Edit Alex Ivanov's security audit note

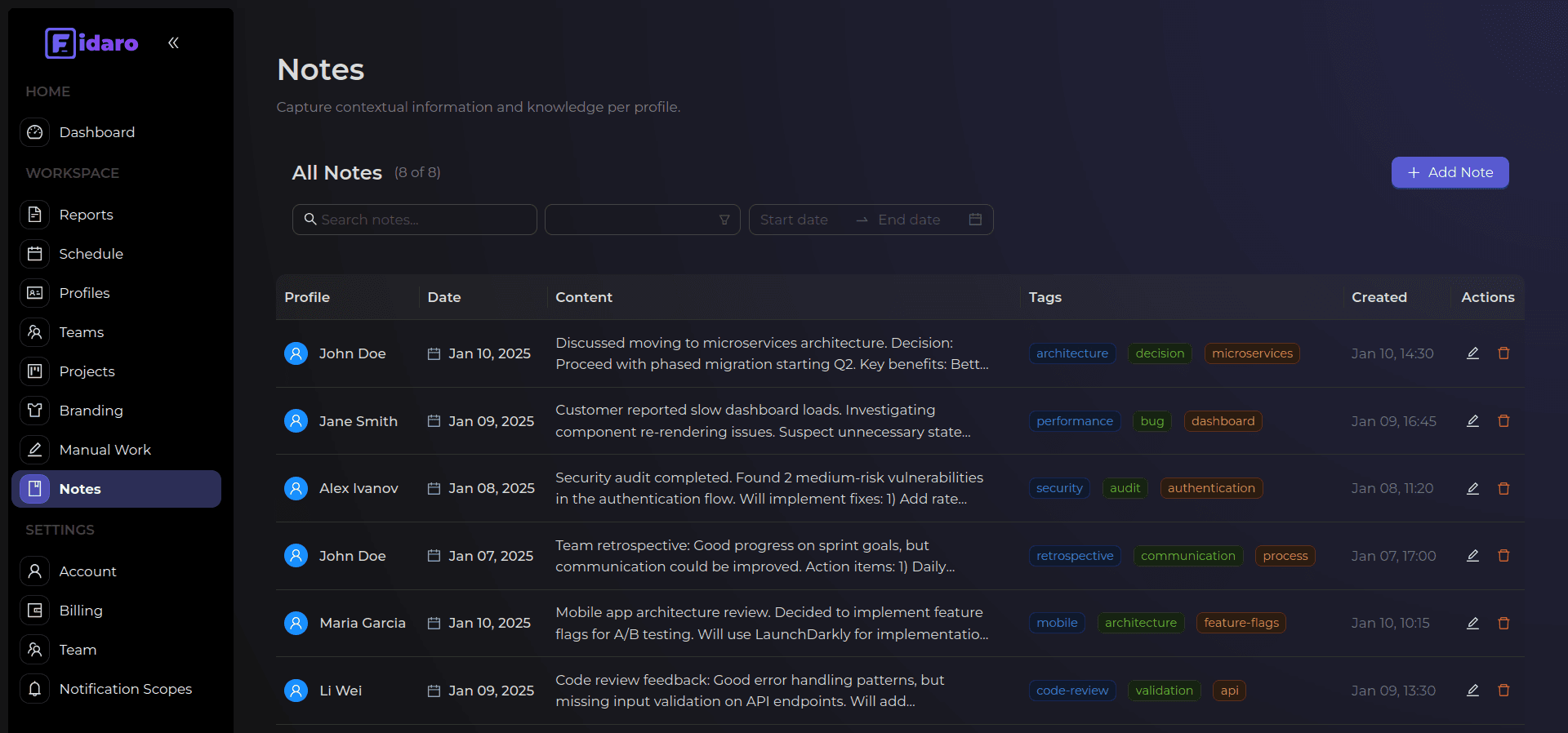pos(1472,488)
